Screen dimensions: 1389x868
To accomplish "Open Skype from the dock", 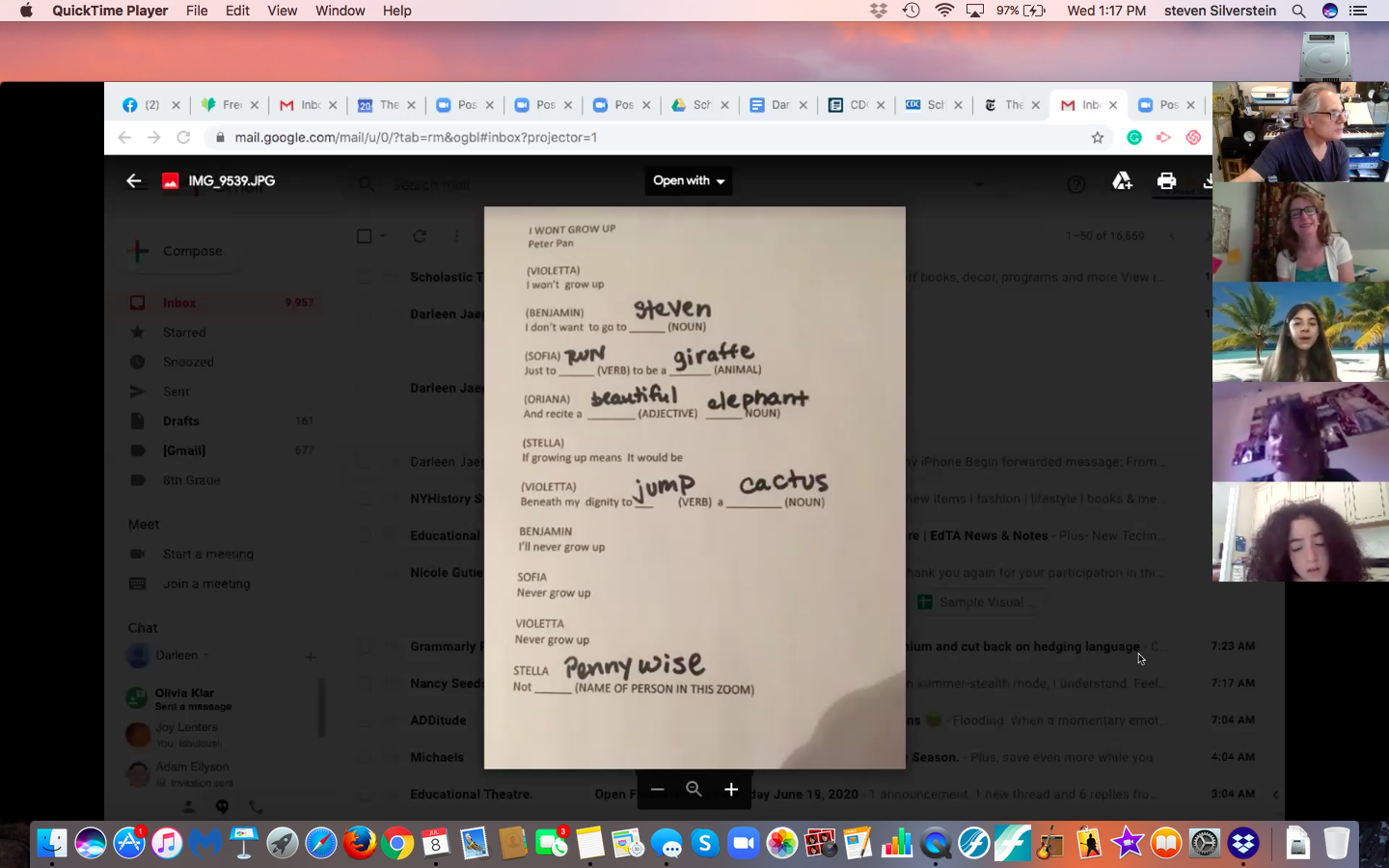I will coord(705,844).
